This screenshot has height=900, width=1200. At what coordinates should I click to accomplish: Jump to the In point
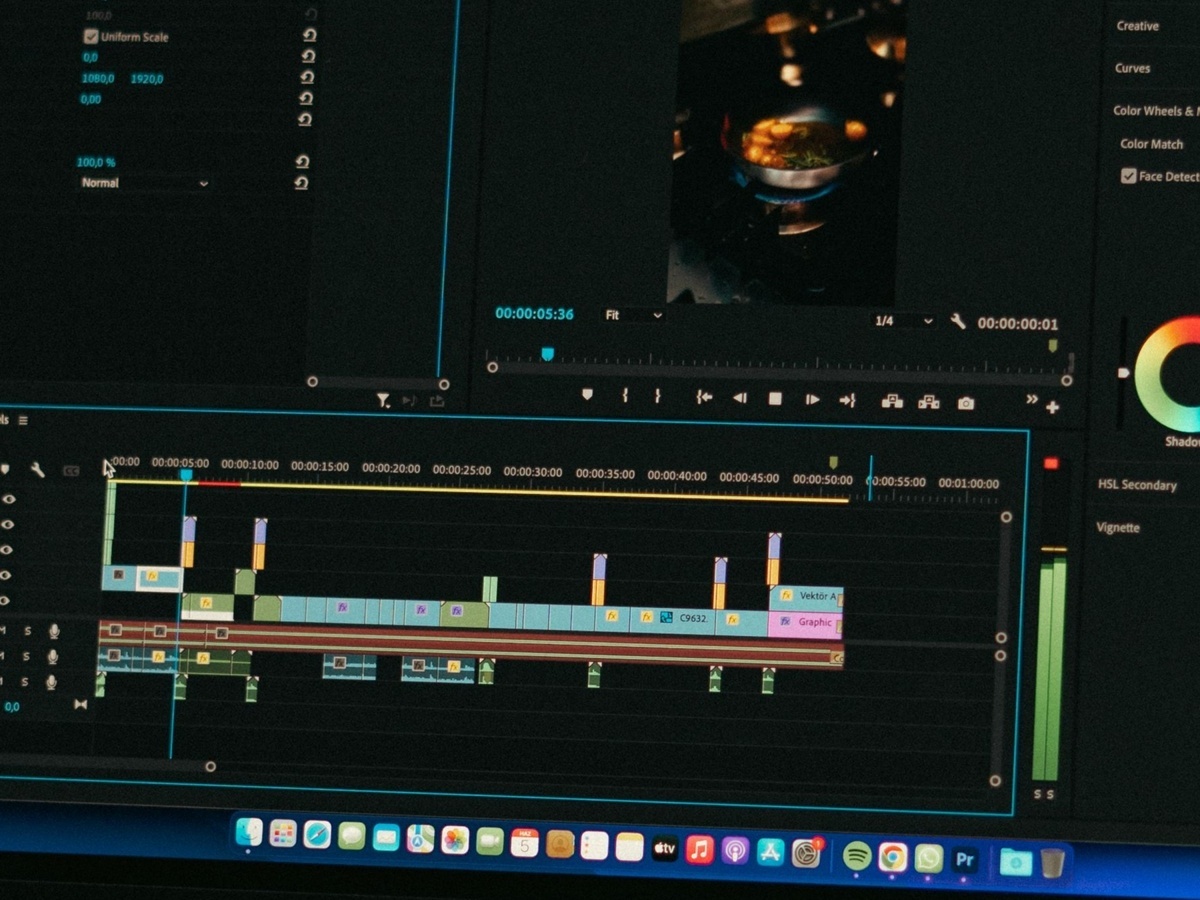click(x=704, y=397)
